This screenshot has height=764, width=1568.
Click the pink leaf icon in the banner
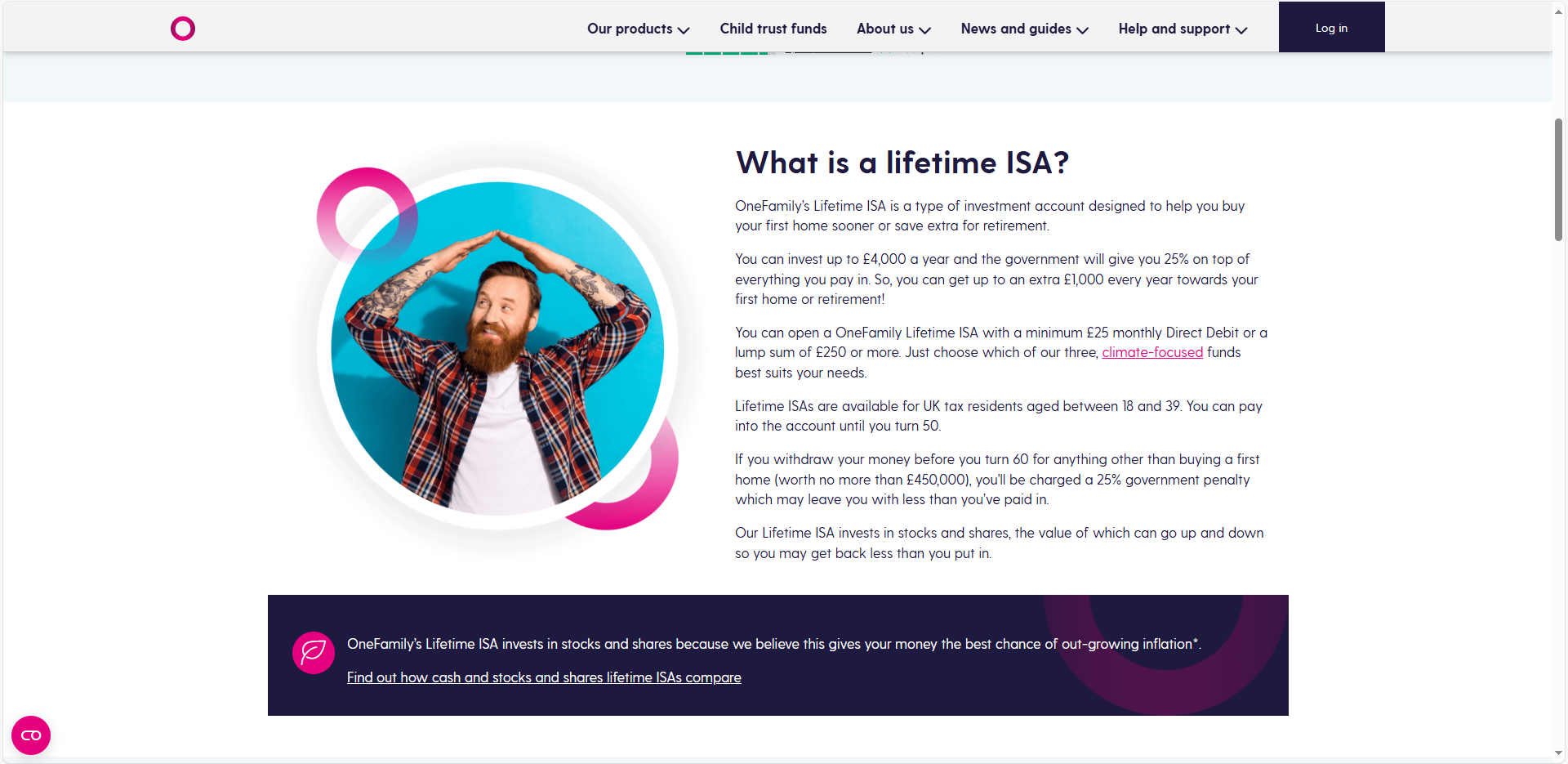pos(314,653)
